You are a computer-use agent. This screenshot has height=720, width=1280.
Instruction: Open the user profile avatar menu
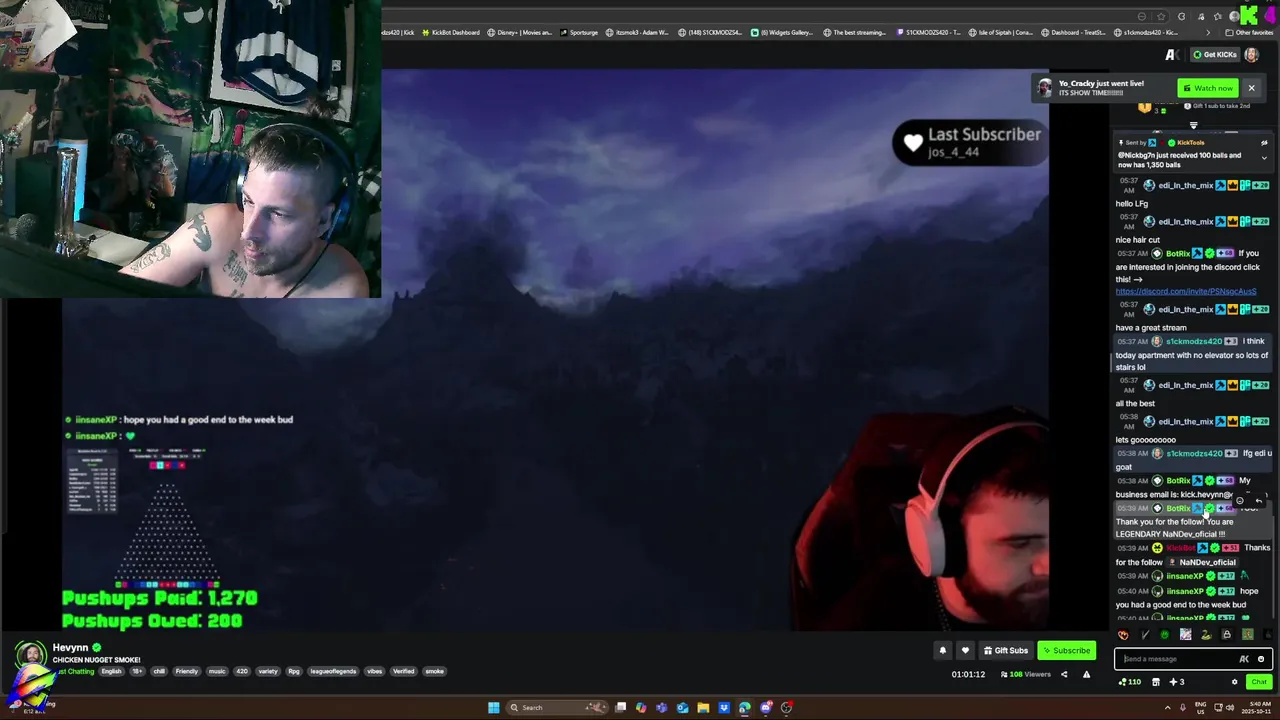(x=1251, y=54)
